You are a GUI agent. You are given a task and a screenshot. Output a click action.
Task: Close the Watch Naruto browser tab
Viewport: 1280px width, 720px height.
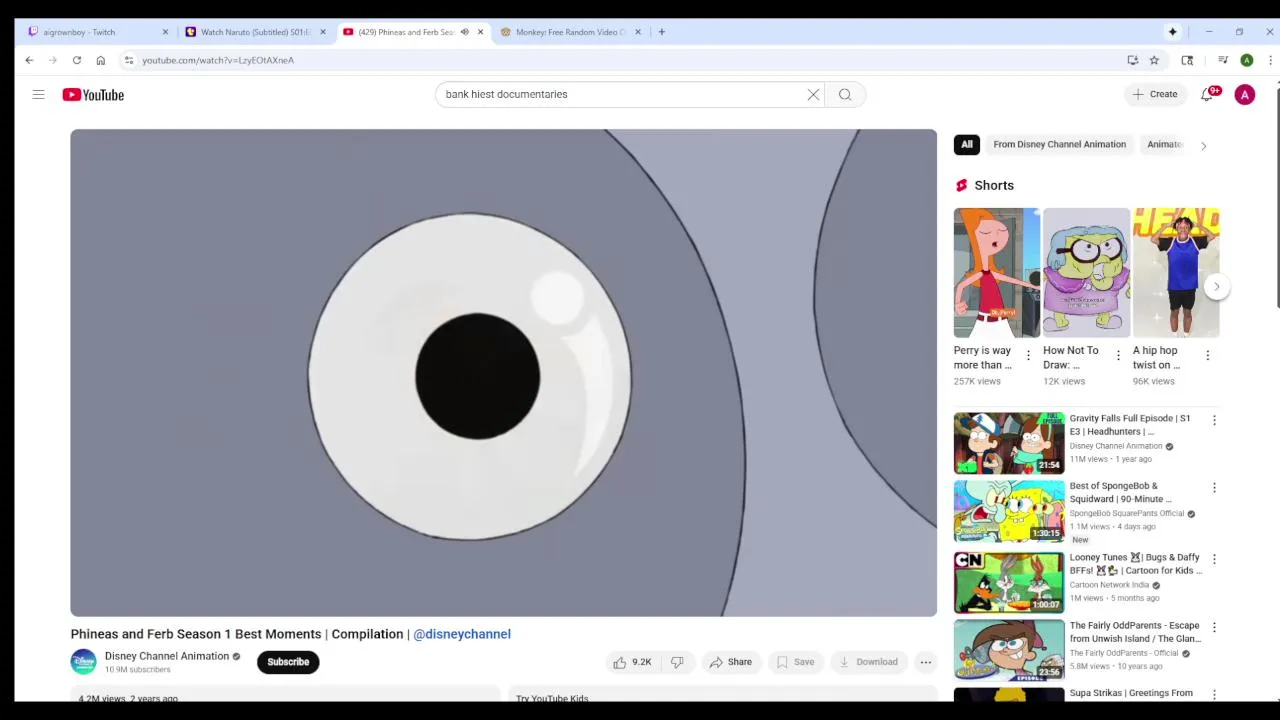coord(322,32)
